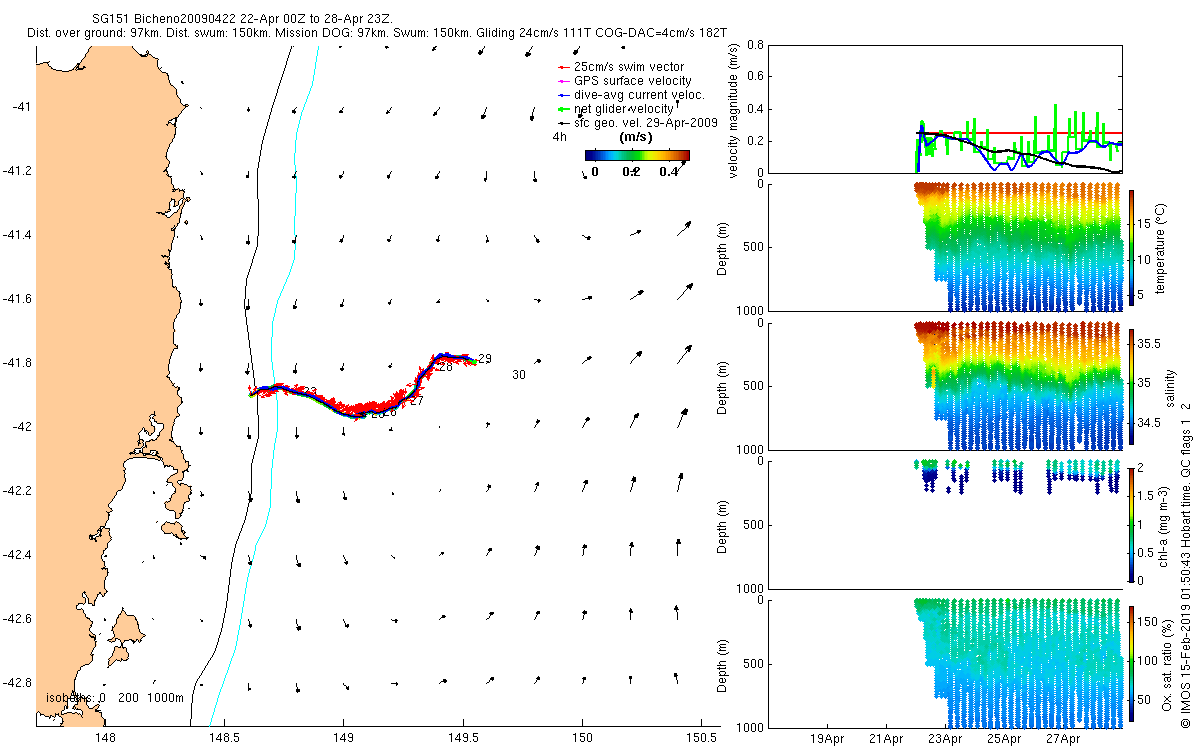Screen dimensions: 1200x750
Task: Click the 'sfc geo. vel. 29-Apr-2009' legend entry
Action: coord(638,121)
